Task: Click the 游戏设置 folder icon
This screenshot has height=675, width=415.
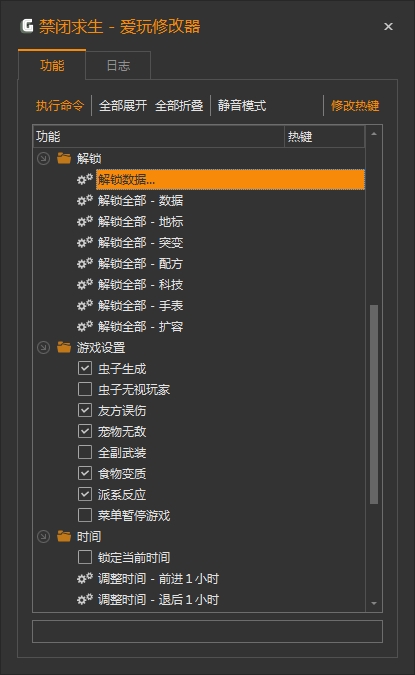Action: (64, 347)
